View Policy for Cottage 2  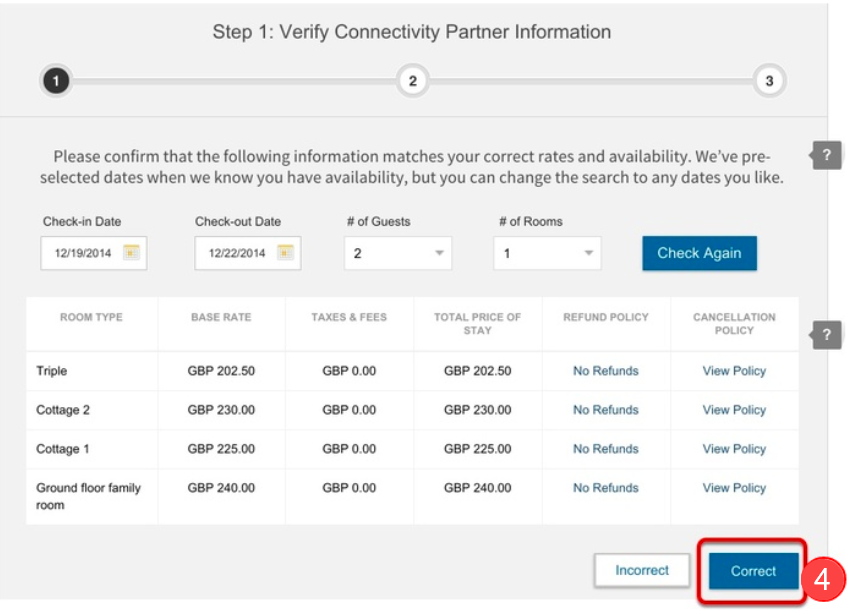[x=734, y=410]
